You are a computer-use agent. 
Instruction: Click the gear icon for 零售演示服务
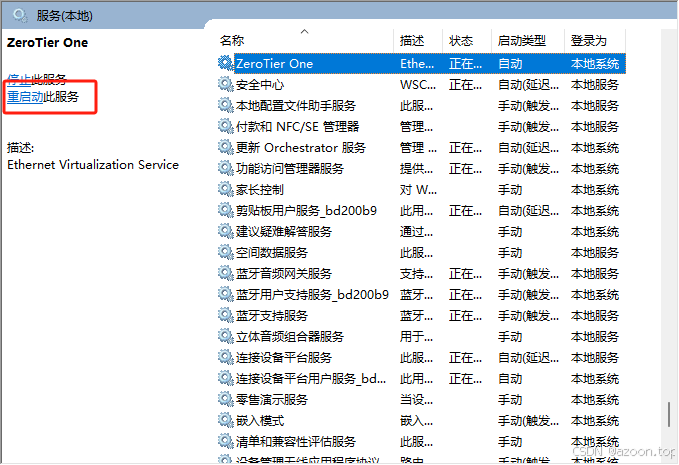225,399
